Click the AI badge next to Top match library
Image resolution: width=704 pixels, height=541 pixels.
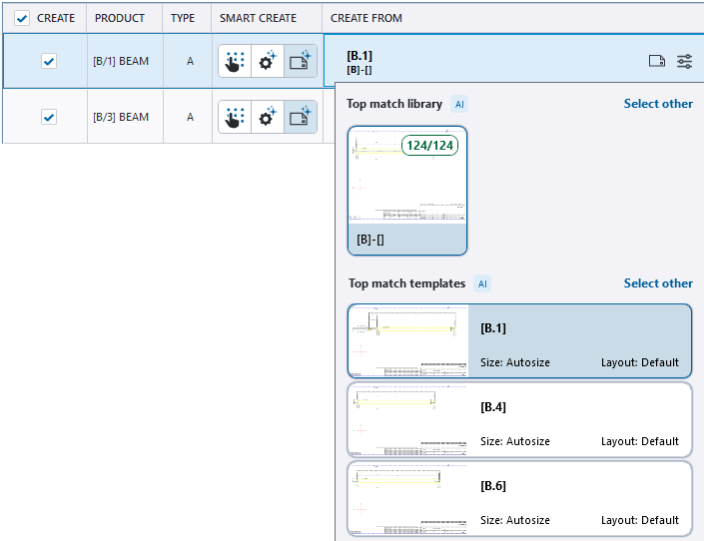(x=459, y=104)
